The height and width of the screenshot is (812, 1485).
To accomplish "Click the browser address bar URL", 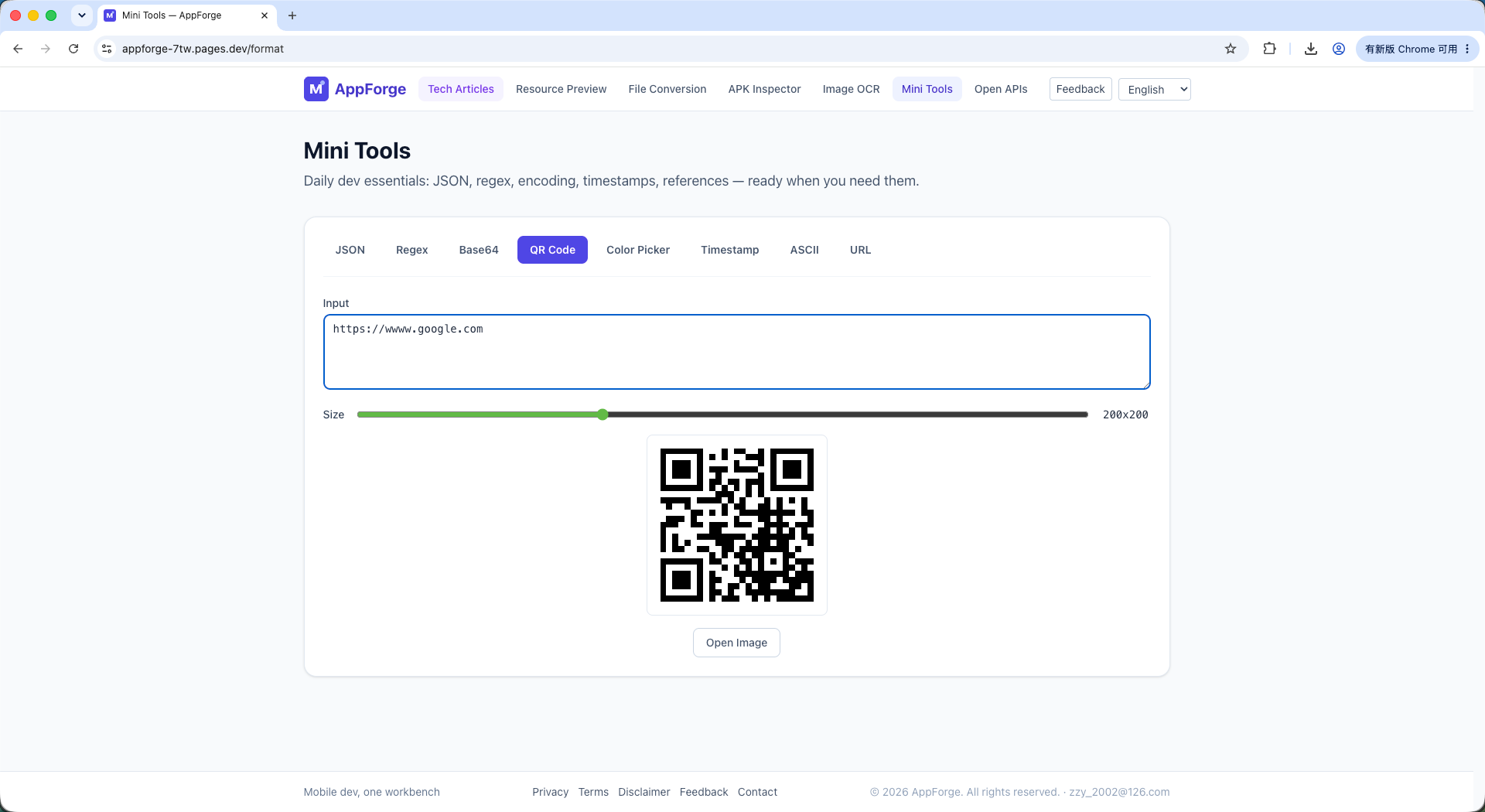I will (x=203, y=49).
